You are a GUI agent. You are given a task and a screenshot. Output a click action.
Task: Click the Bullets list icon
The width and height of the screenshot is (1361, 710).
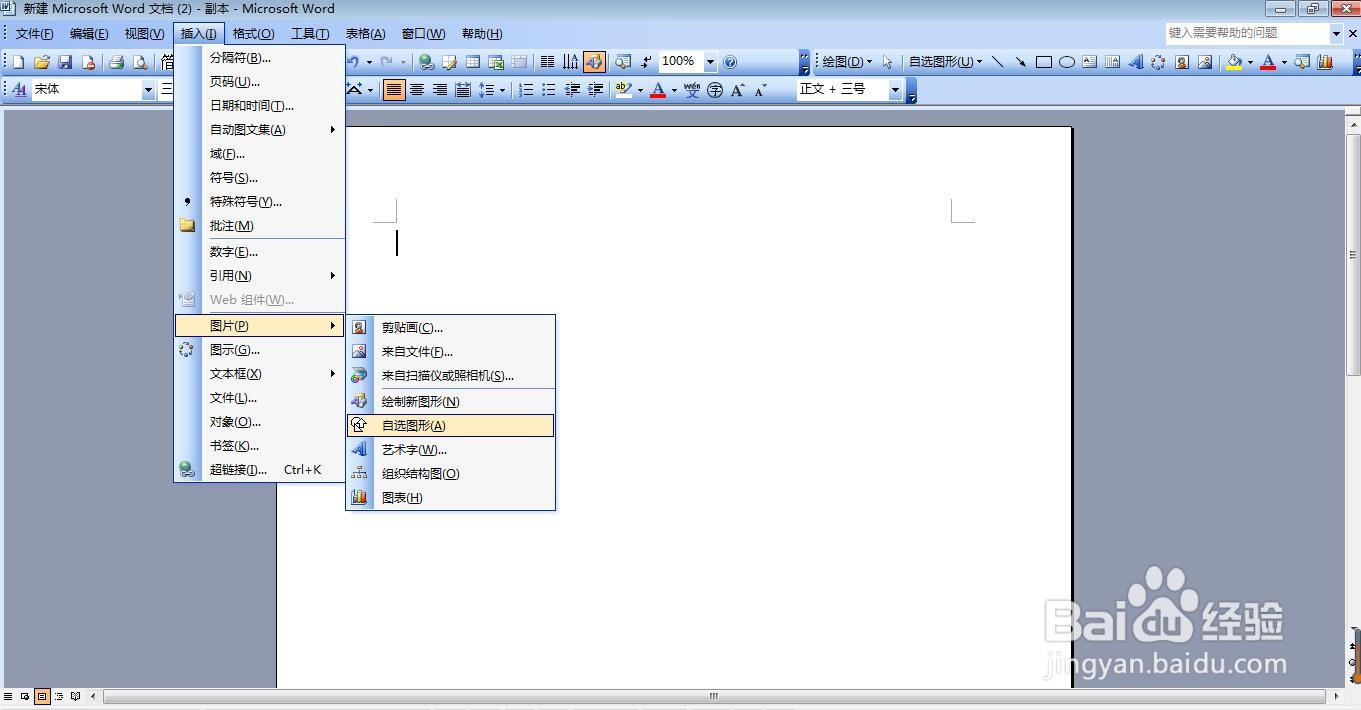pos(549,90)
